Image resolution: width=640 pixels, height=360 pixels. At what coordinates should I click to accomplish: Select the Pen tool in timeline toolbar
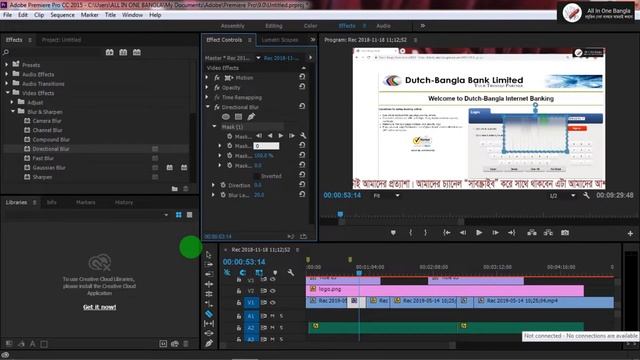coord(209,343)
